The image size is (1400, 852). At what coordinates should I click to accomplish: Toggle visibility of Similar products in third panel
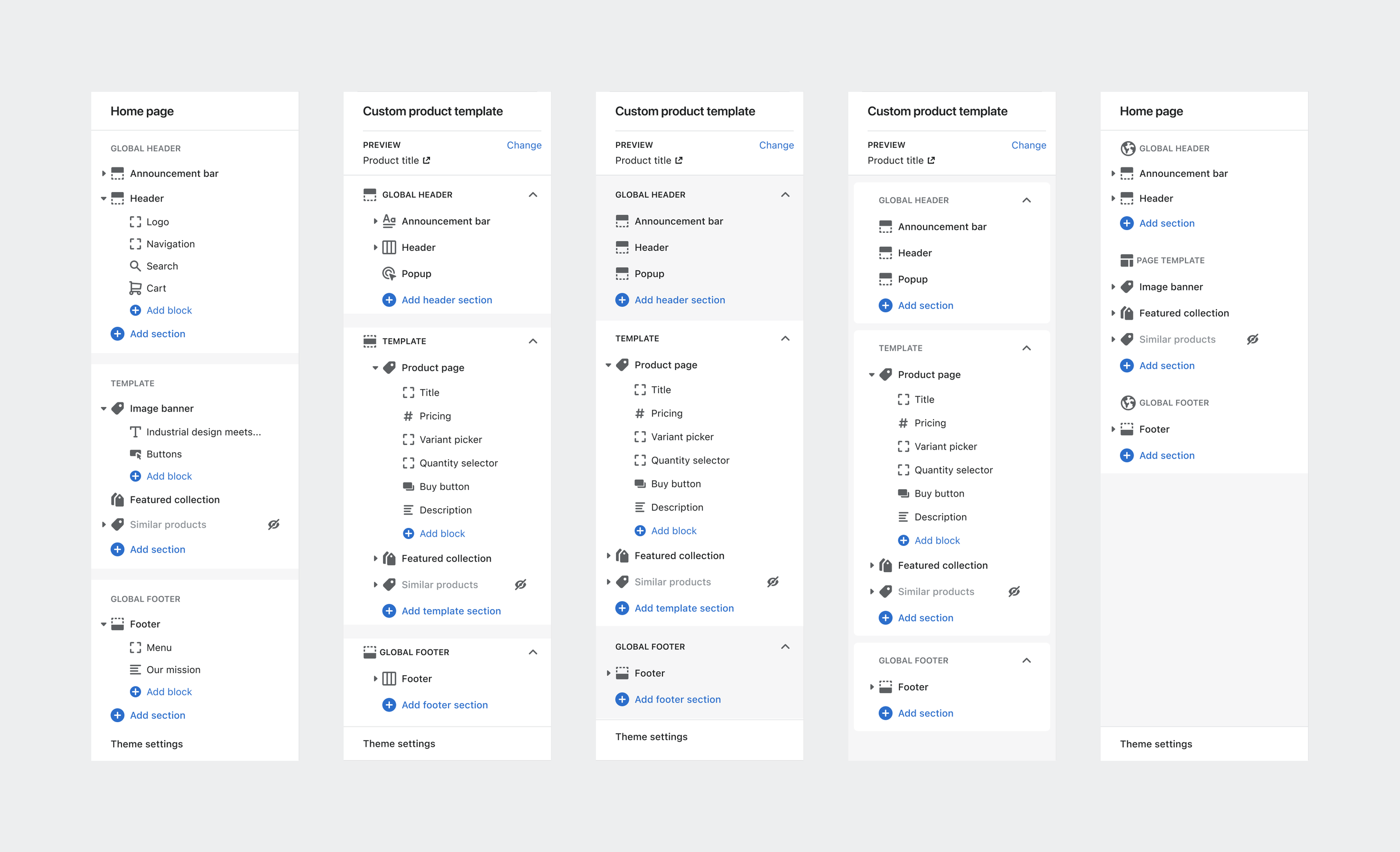pyautogui.click(x=772, y=582)
